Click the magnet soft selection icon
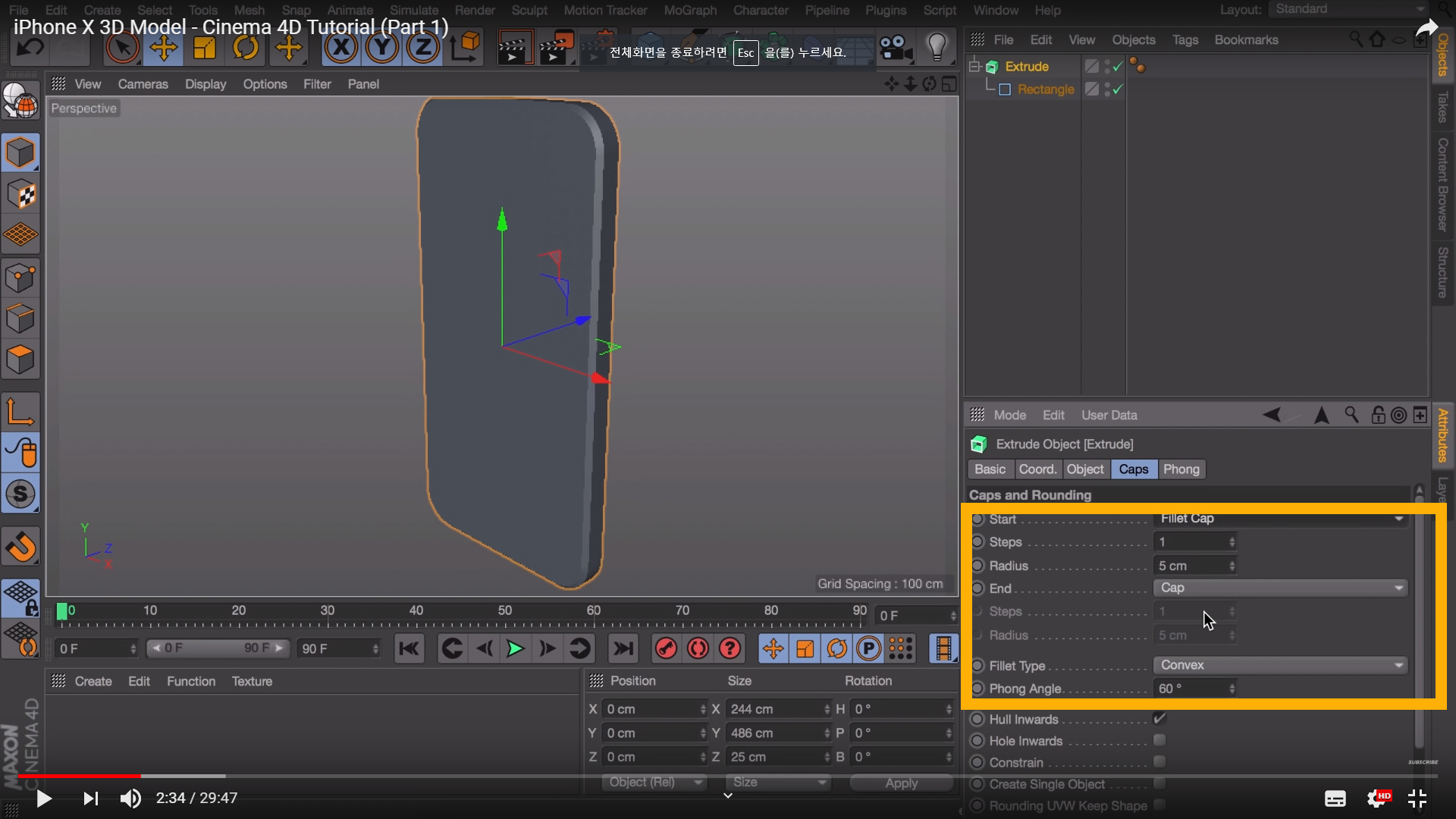The height and width of the screenshot is (819, 1456). click(x=20, y=547)
